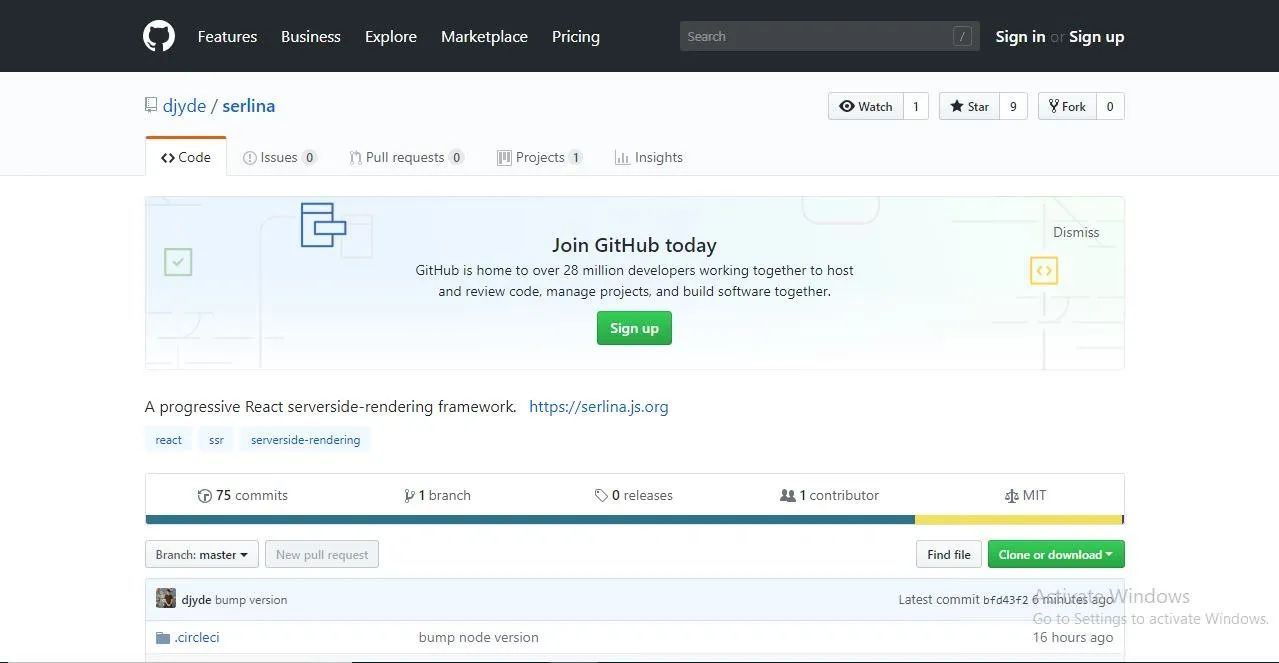Click the Watch button
The width and height of the screenshot is (1279, 663).
point(866,106)
